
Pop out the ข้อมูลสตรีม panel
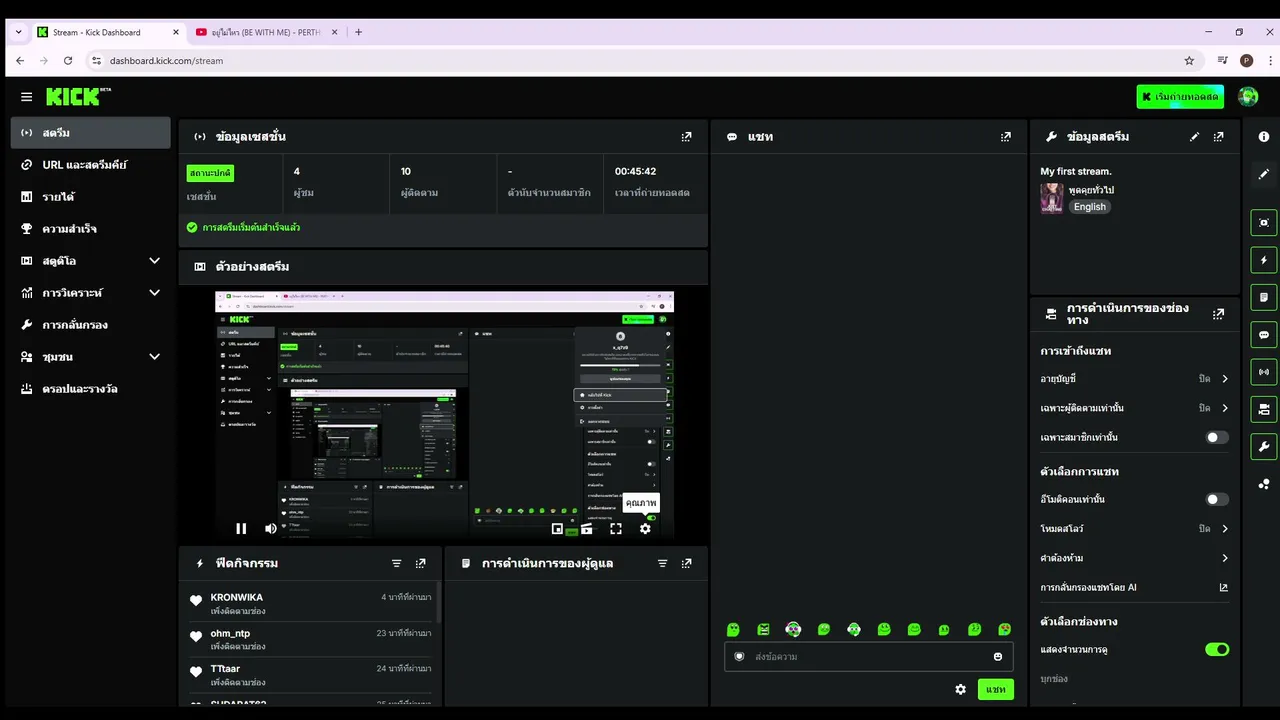[1218, 137]
